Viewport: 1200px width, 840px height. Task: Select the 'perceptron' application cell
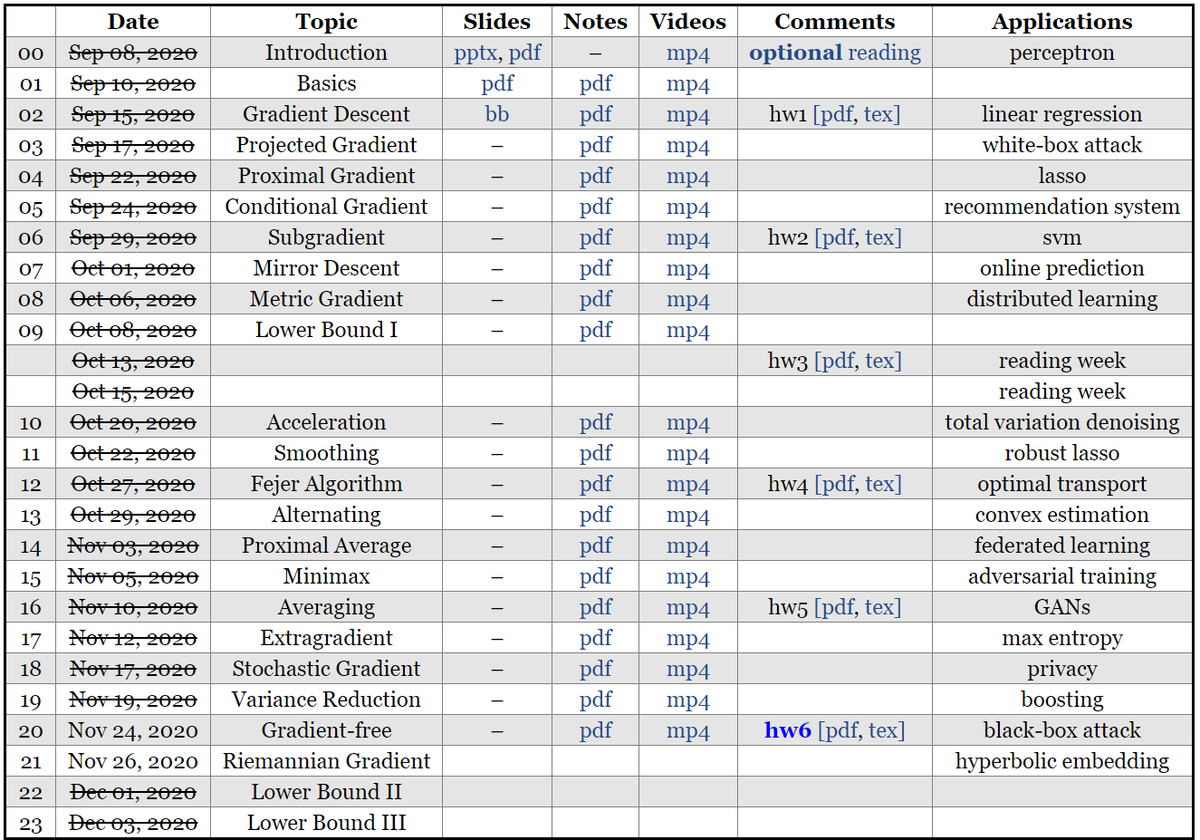point(1062,53)
